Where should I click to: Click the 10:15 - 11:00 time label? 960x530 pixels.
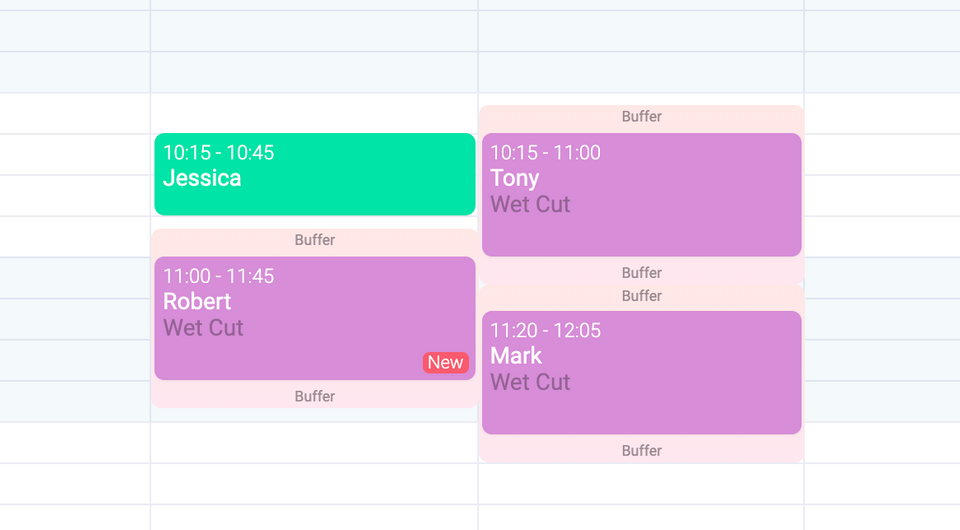(x=545, y=153)
